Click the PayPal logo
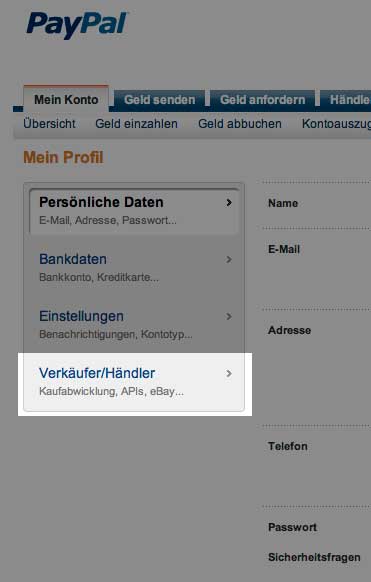371x582 pixels. (x=77, y=25)
